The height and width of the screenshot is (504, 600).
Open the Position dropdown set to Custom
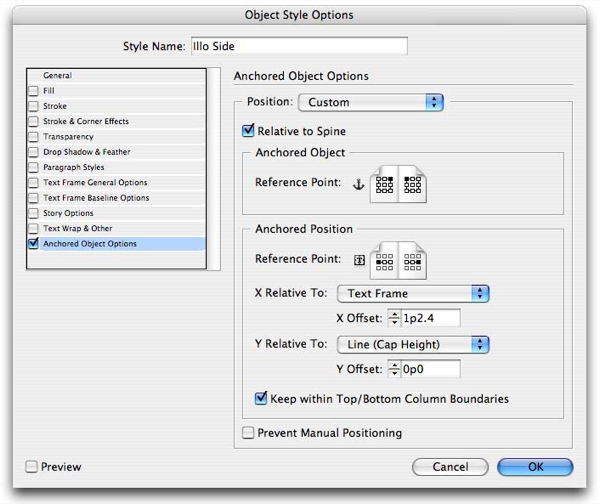tap(370, 102)
